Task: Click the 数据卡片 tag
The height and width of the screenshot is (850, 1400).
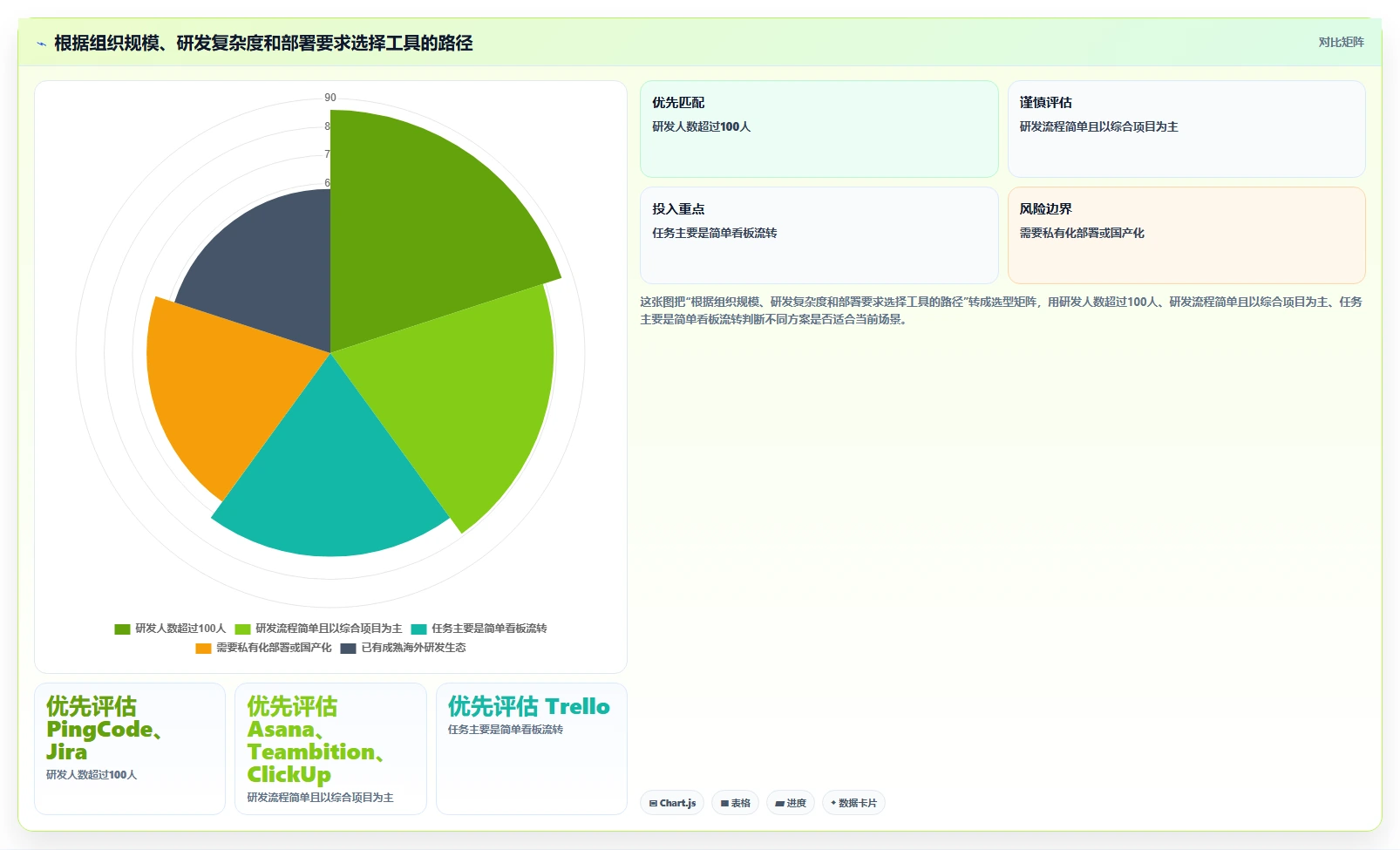Action: tap(853, 803)
